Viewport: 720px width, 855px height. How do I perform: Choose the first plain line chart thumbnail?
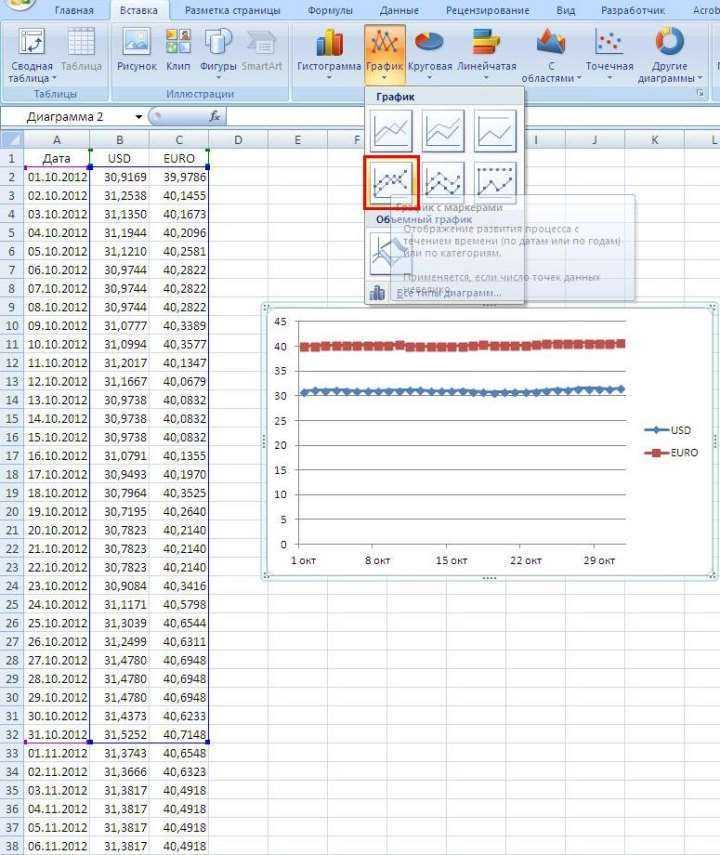pos(391,131)
